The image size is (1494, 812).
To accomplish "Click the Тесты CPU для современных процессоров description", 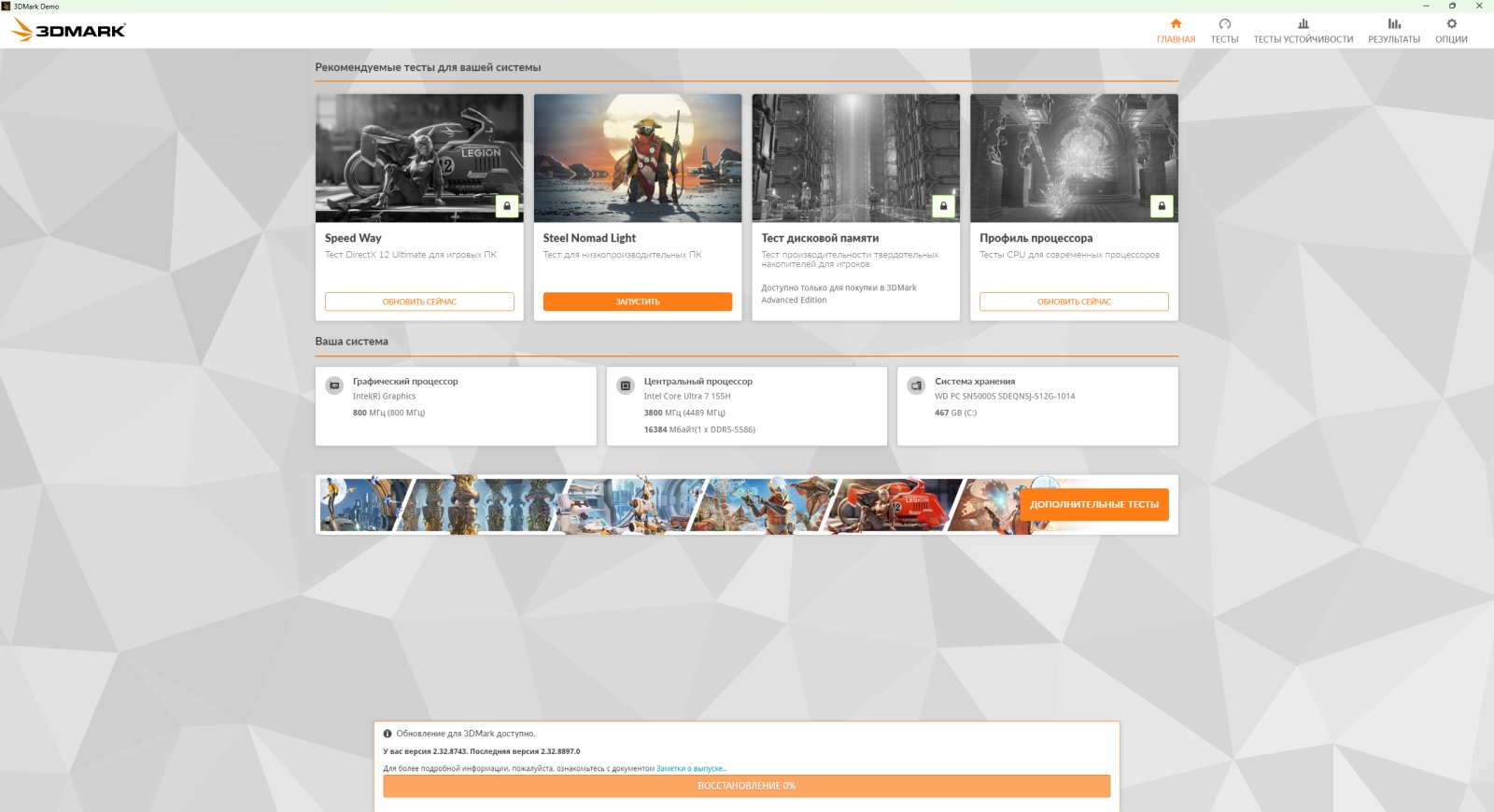I will point(1069,255).
